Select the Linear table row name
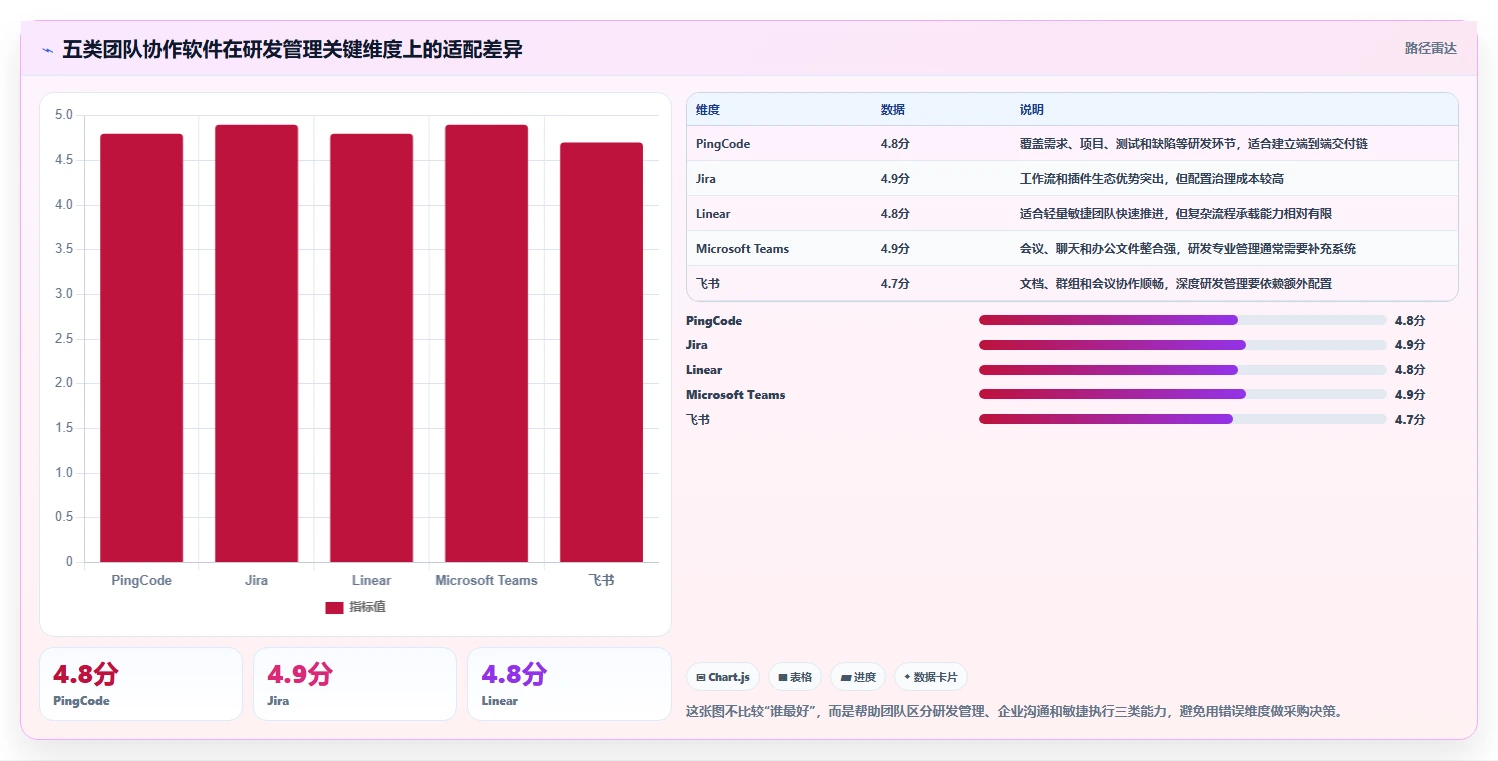Screen dimensions: 1498x761 tap(713, 214)
